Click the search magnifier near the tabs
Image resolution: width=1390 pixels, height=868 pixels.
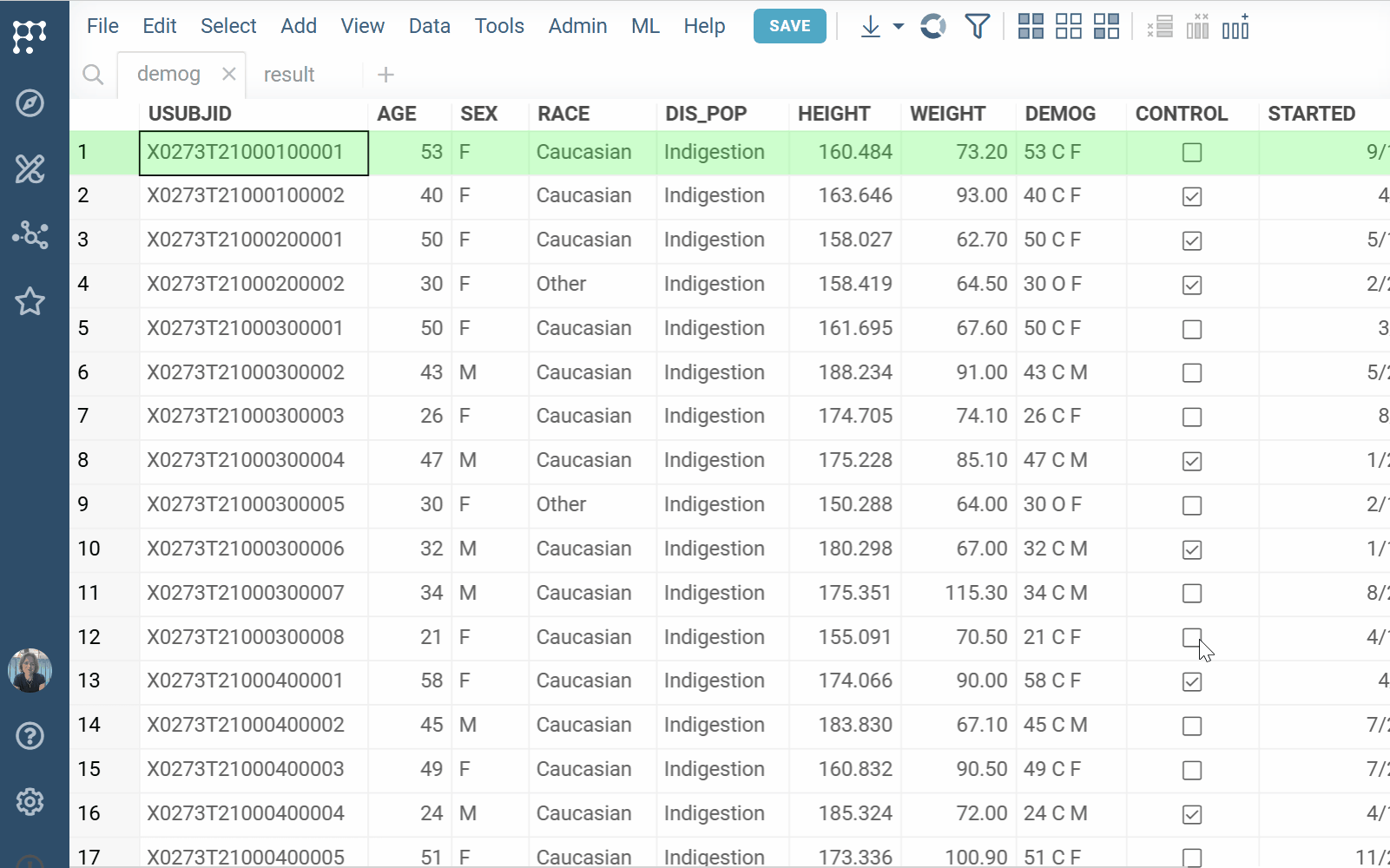coord(93,74)
